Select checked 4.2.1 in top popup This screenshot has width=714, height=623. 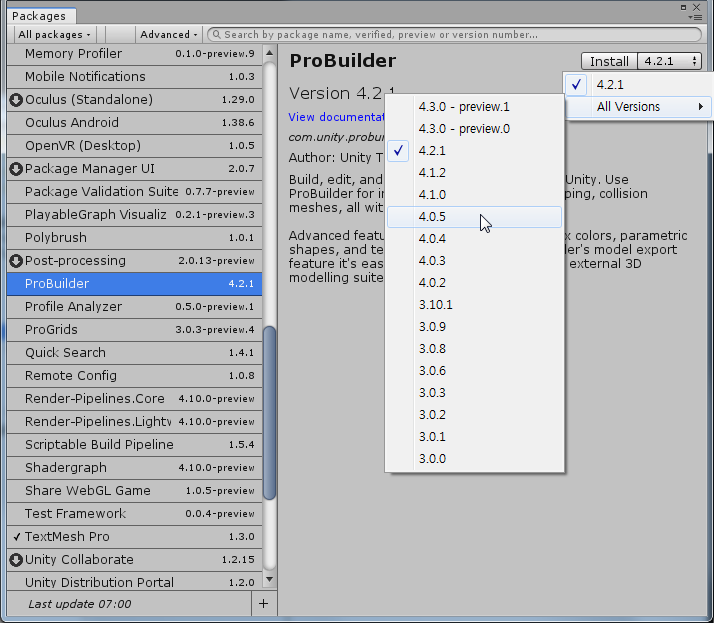click(x=639, y=85)
